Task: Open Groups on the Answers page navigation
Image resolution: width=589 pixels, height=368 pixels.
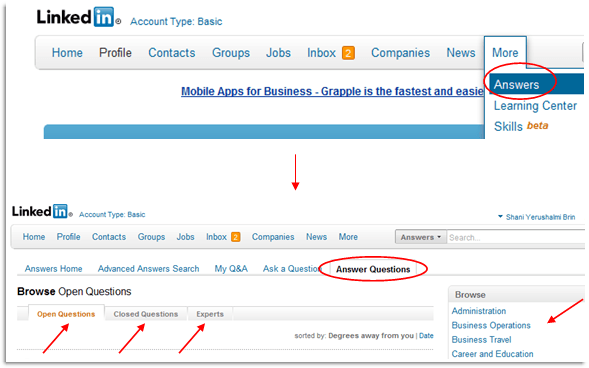Action: (151, 237)
